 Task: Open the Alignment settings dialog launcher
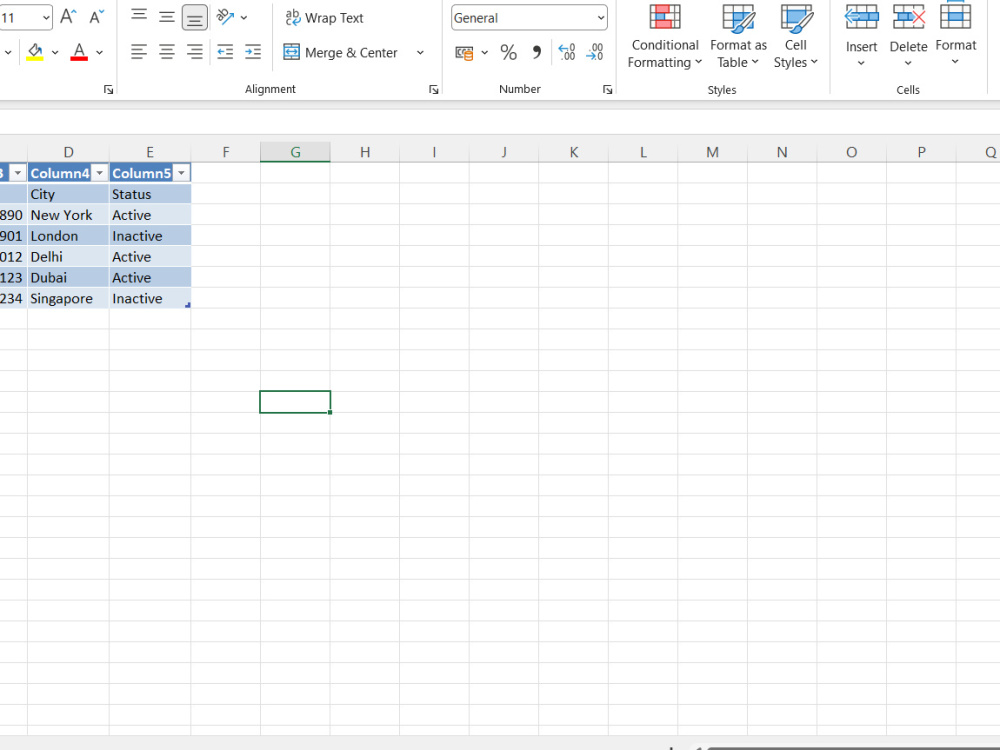(x=434, y=90)
